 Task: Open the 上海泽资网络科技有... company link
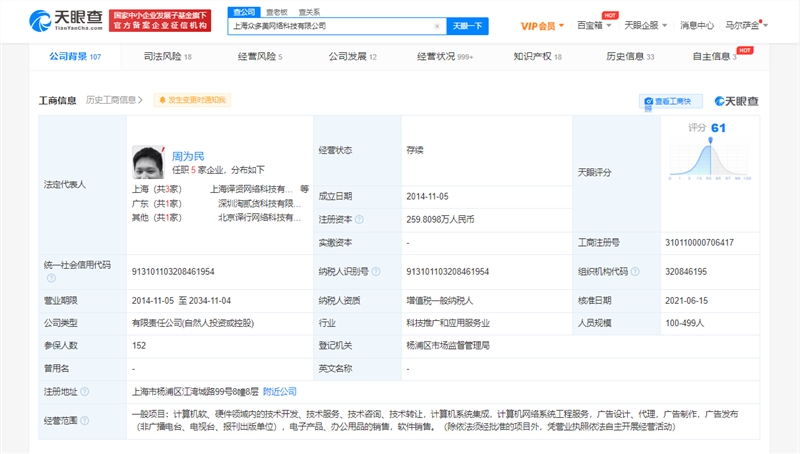[251, 189]
